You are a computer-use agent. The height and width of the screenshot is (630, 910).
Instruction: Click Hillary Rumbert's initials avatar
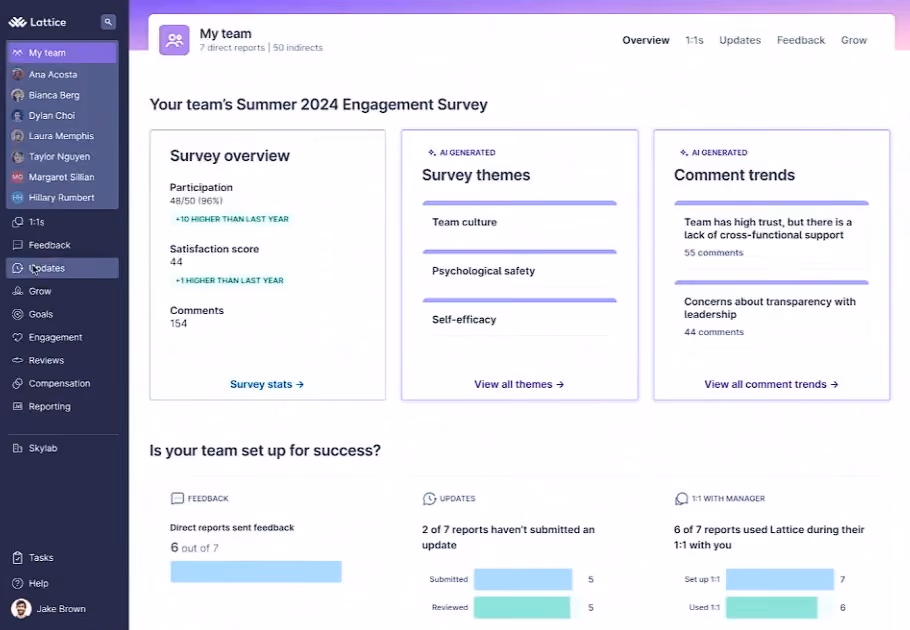pyautogui.click(x=18, y=197)
